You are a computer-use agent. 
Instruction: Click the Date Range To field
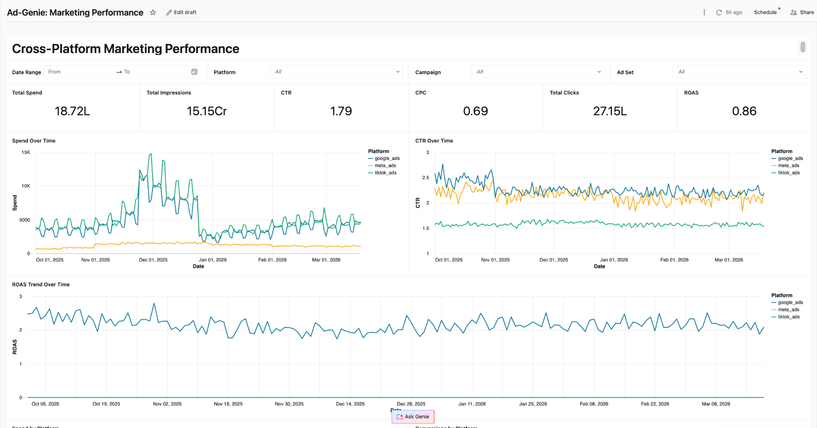click(155, 72)
